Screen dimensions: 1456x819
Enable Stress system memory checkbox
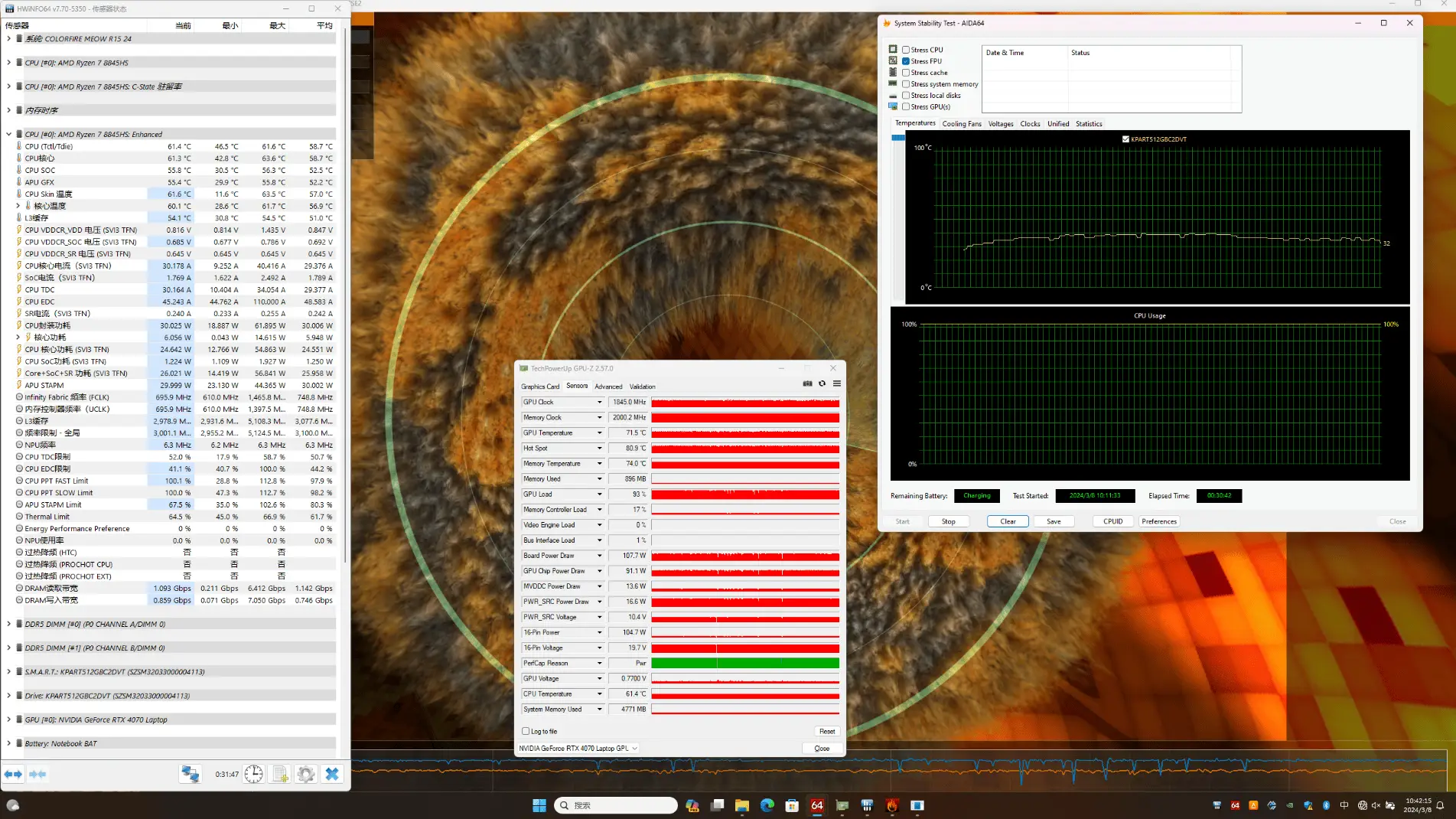[x=906, y=84]
